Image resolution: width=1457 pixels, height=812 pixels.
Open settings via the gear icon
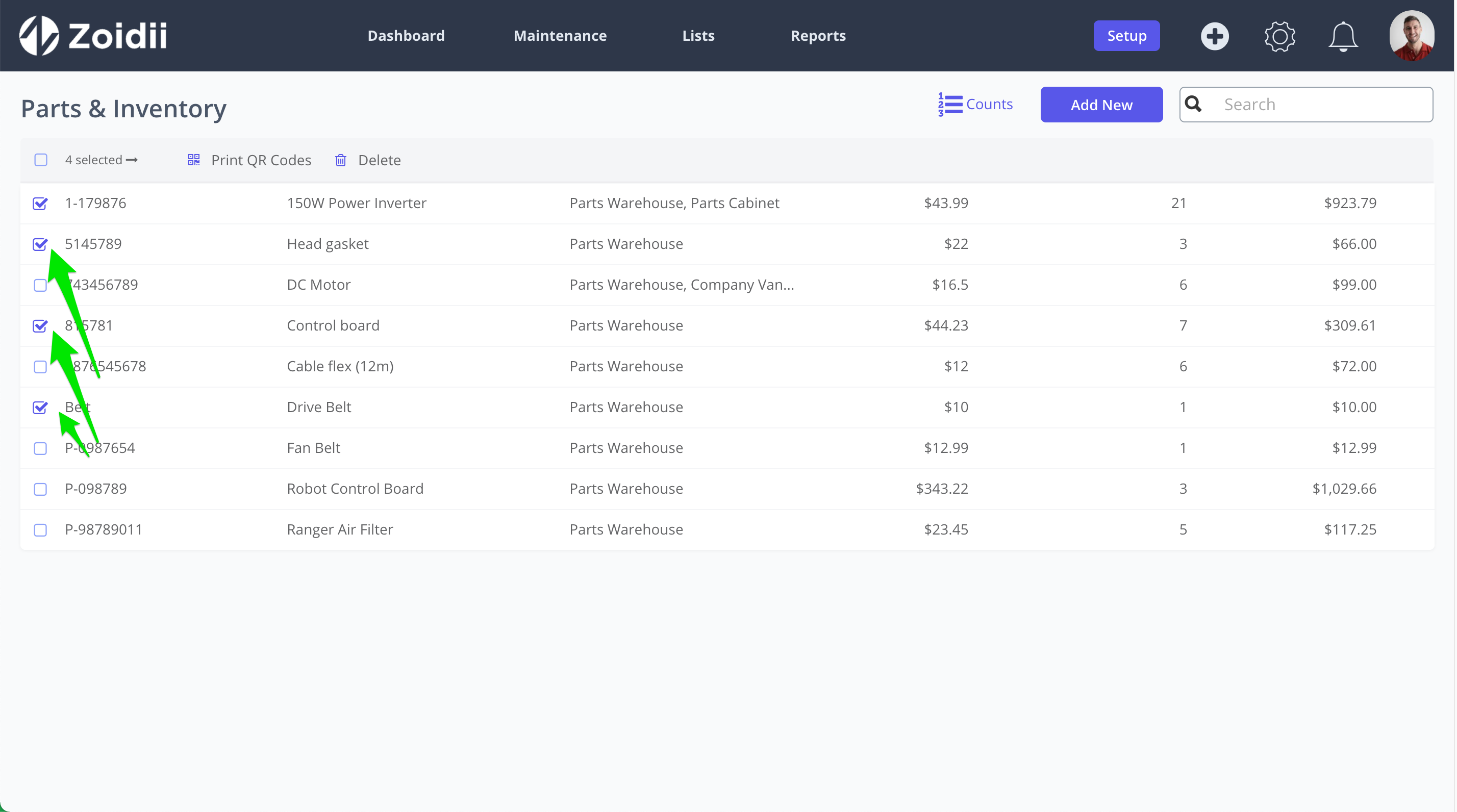1279,36
